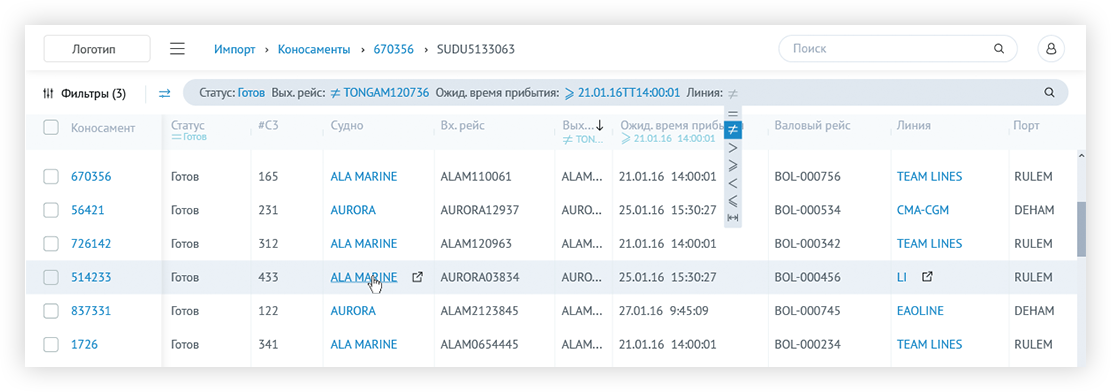Click cell ALAM2123845
The width and height of the screenshot is (1111, 392).
(x=479, y=311)
